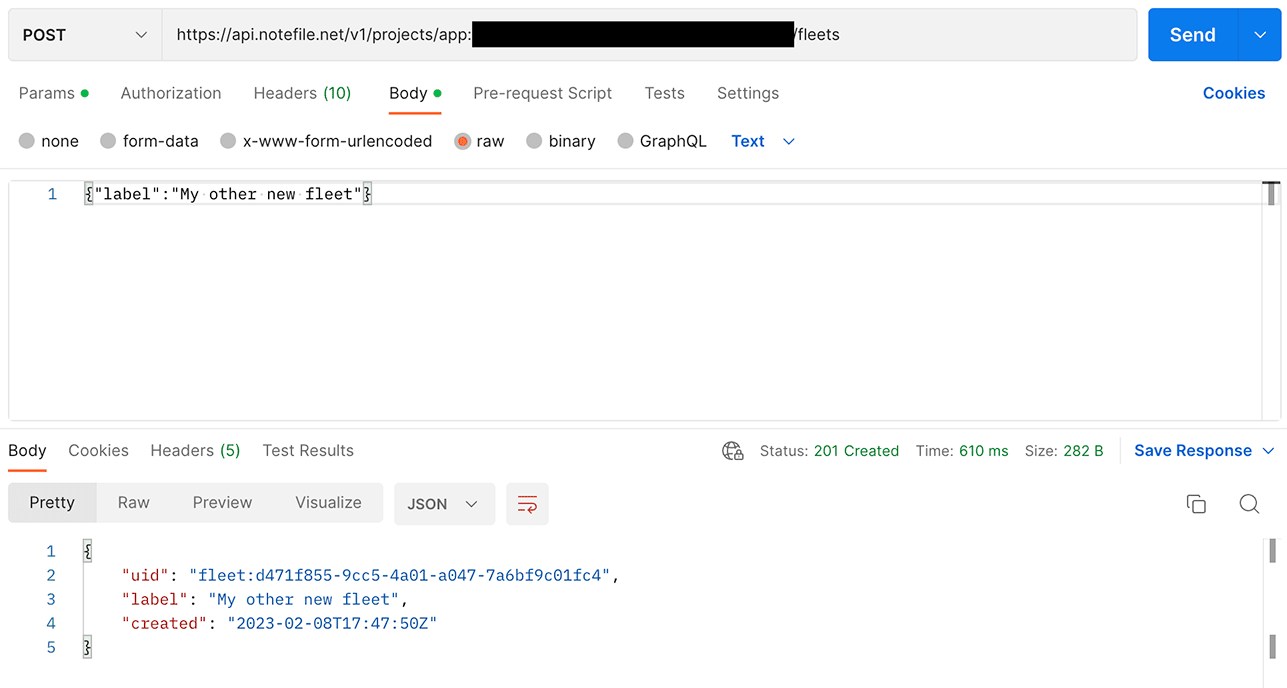Screen dimensions: 1287x688
Task: Switch to Raw response view
Action: tap(133, 503)
